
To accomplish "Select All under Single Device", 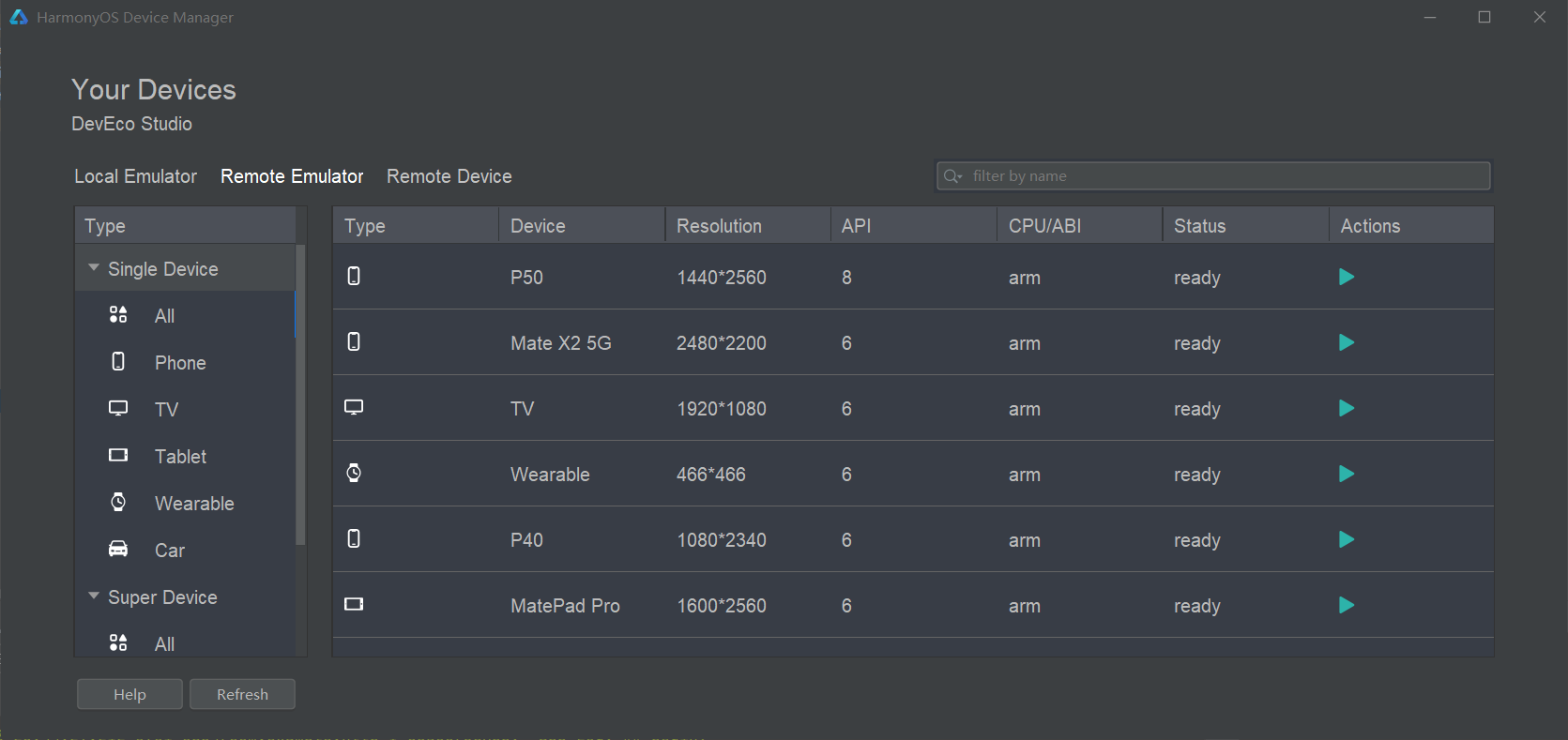I will 165,316.
